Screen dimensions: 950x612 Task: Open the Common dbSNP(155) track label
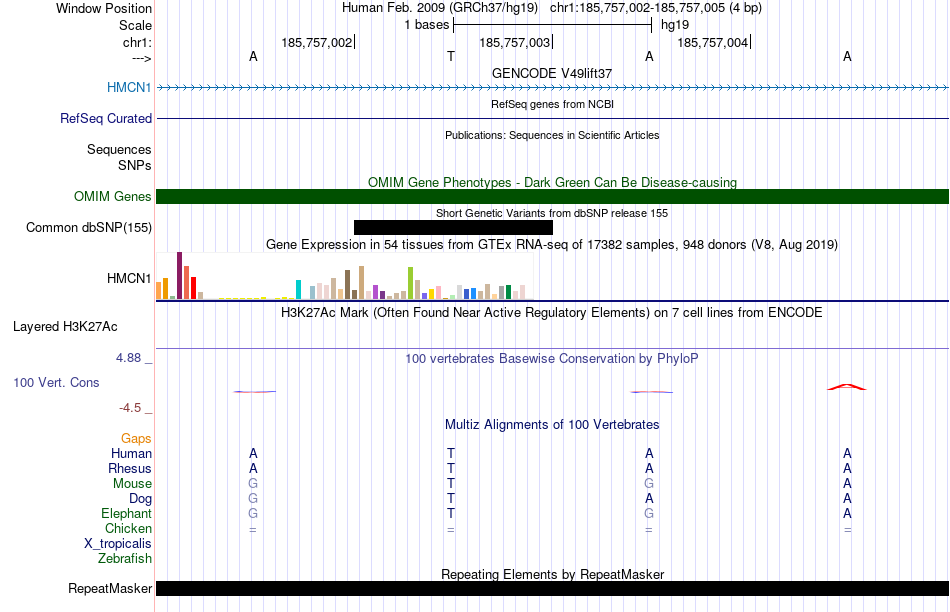pyautogui.click(x=89, y=227)
